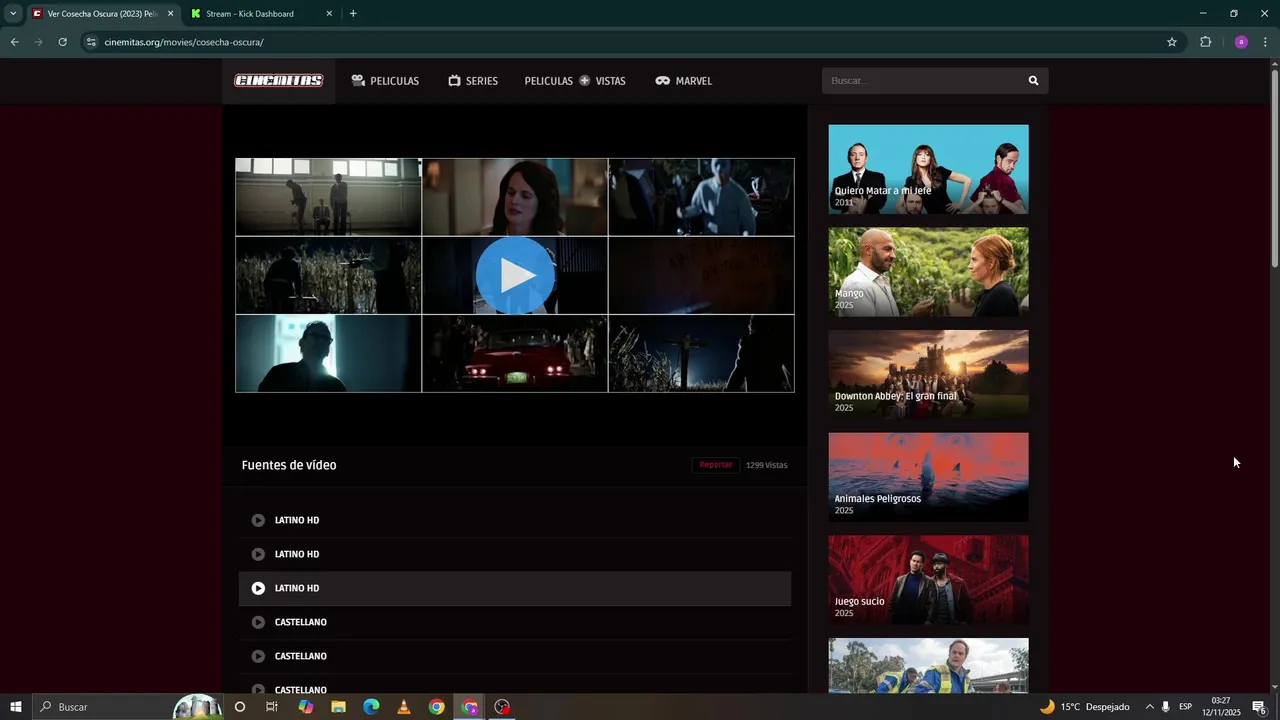Launch Copilot from the taskbar
The height and width of the screenshot is (720, 1280).
pyautogui.click(x=305, y=707)
